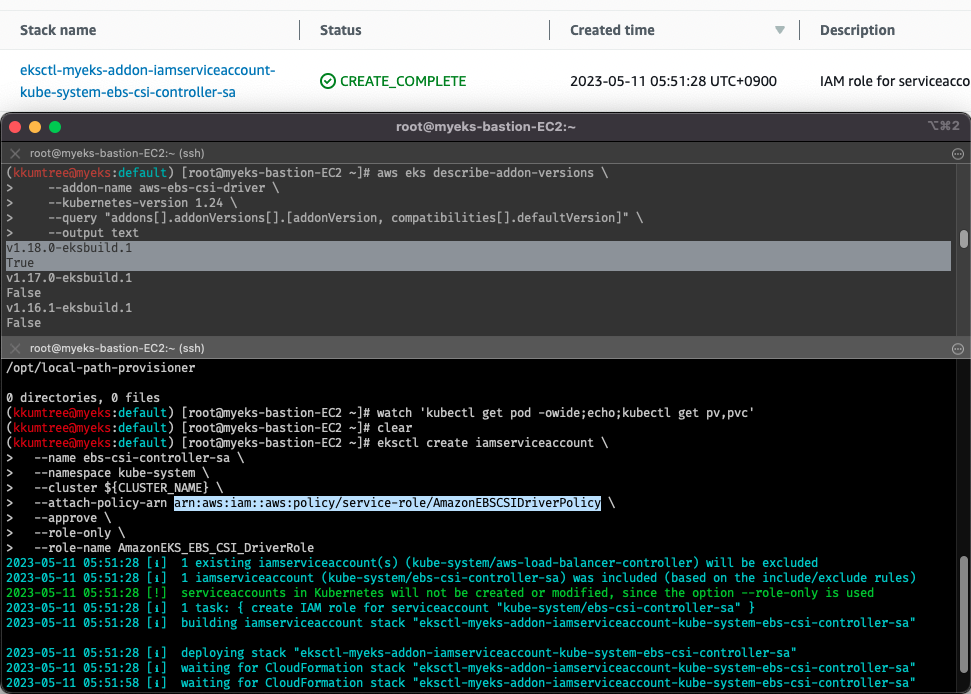The width and height of the screenshot is (971, 694).
Task: Click the '0 directories, 0 files' line
Action: point(83,397)
